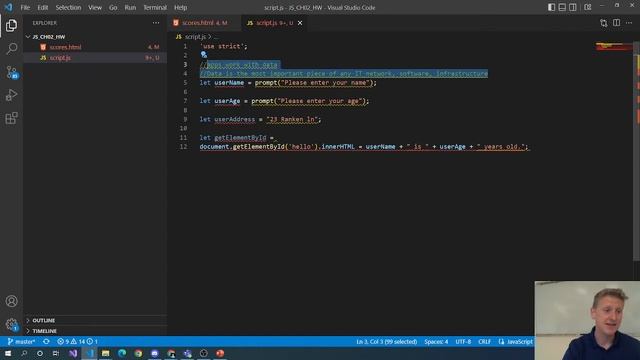Open Explorer Views and More Actions ellipsis

click(156, 23)
